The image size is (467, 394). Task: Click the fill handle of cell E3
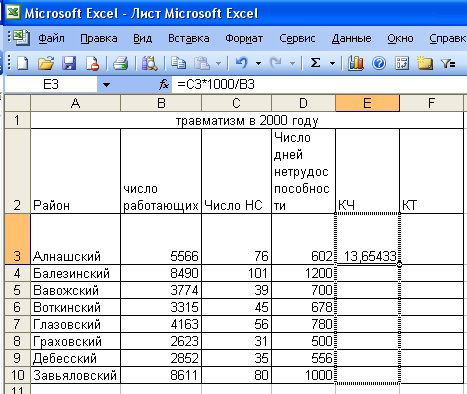click(x=399, y=264)
